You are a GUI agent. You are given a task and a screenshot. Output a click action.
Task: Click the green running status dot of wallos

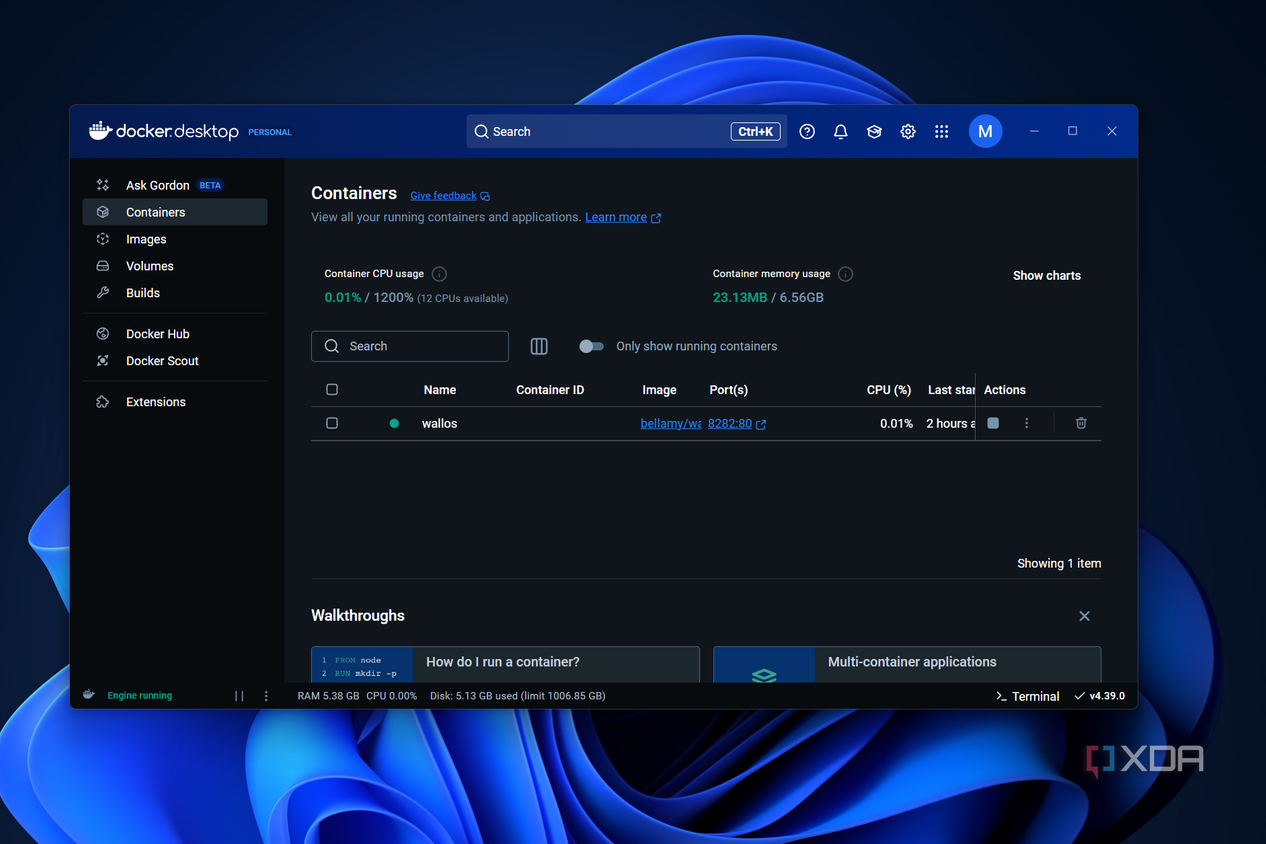coord(394,424)
